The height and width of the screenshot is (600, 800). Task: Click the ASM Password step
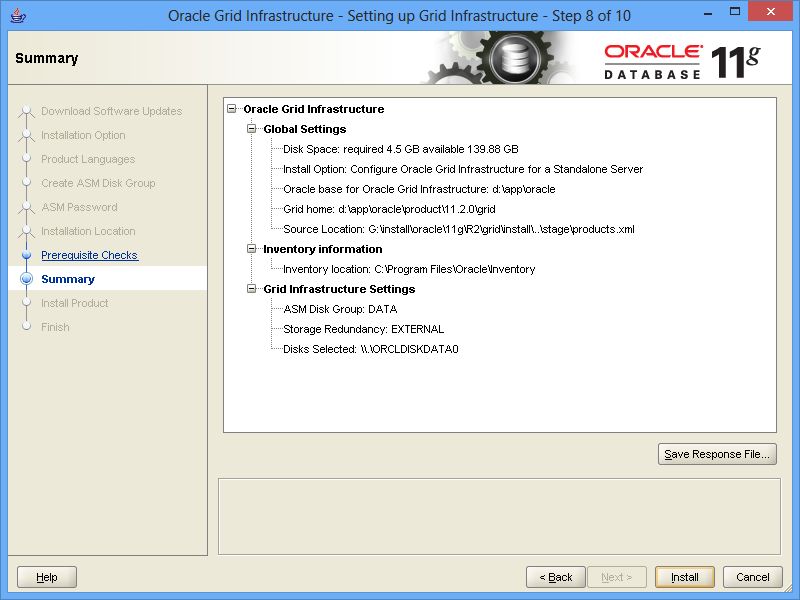coord(79,207)
